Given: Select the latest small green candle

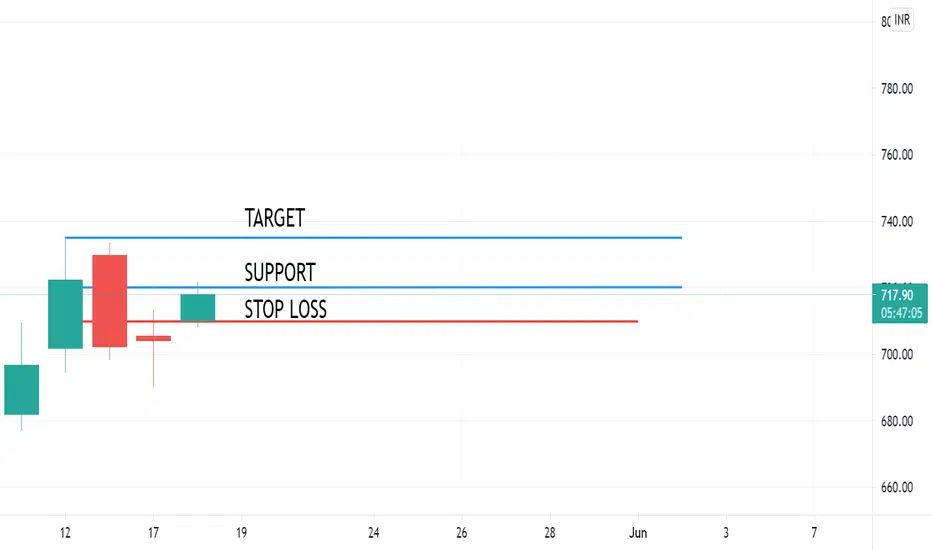Looking at the screenshot, I should pyautogui.click(x=198, y=307).
